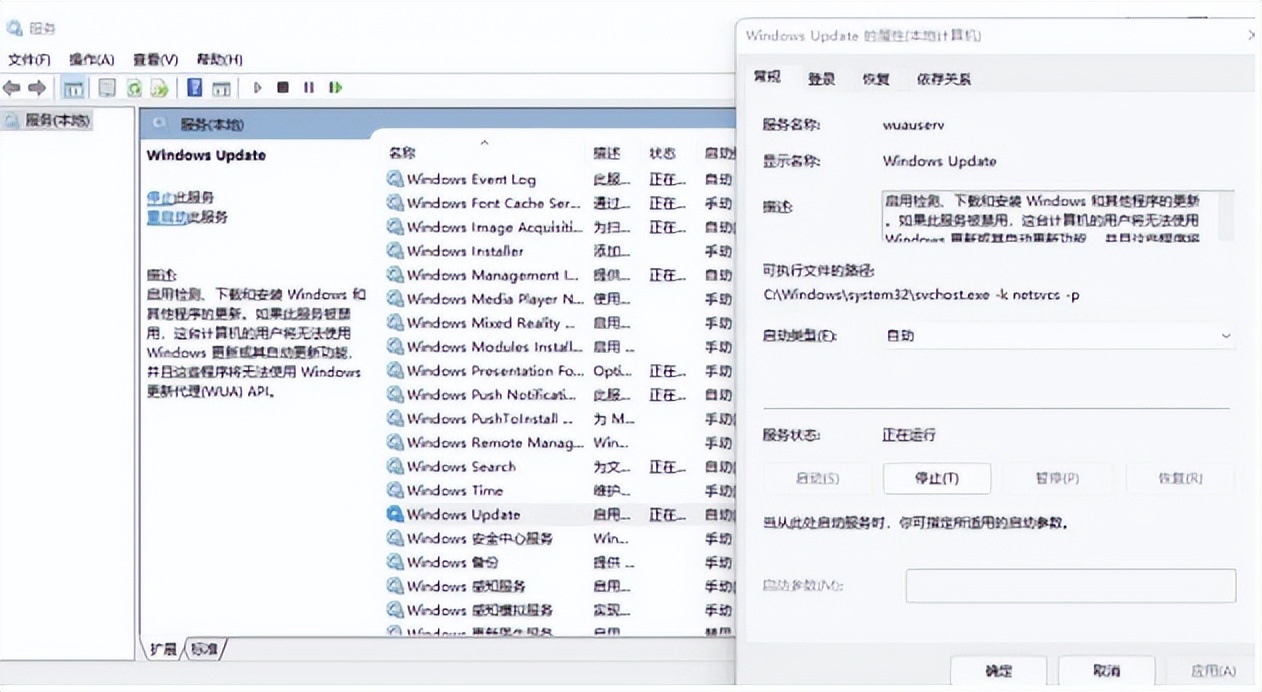The width and height of the screenshot is (1262, 692).
Task: Click the gear icon beside Windows Font Cache Service
Action: tap(395, 203)
